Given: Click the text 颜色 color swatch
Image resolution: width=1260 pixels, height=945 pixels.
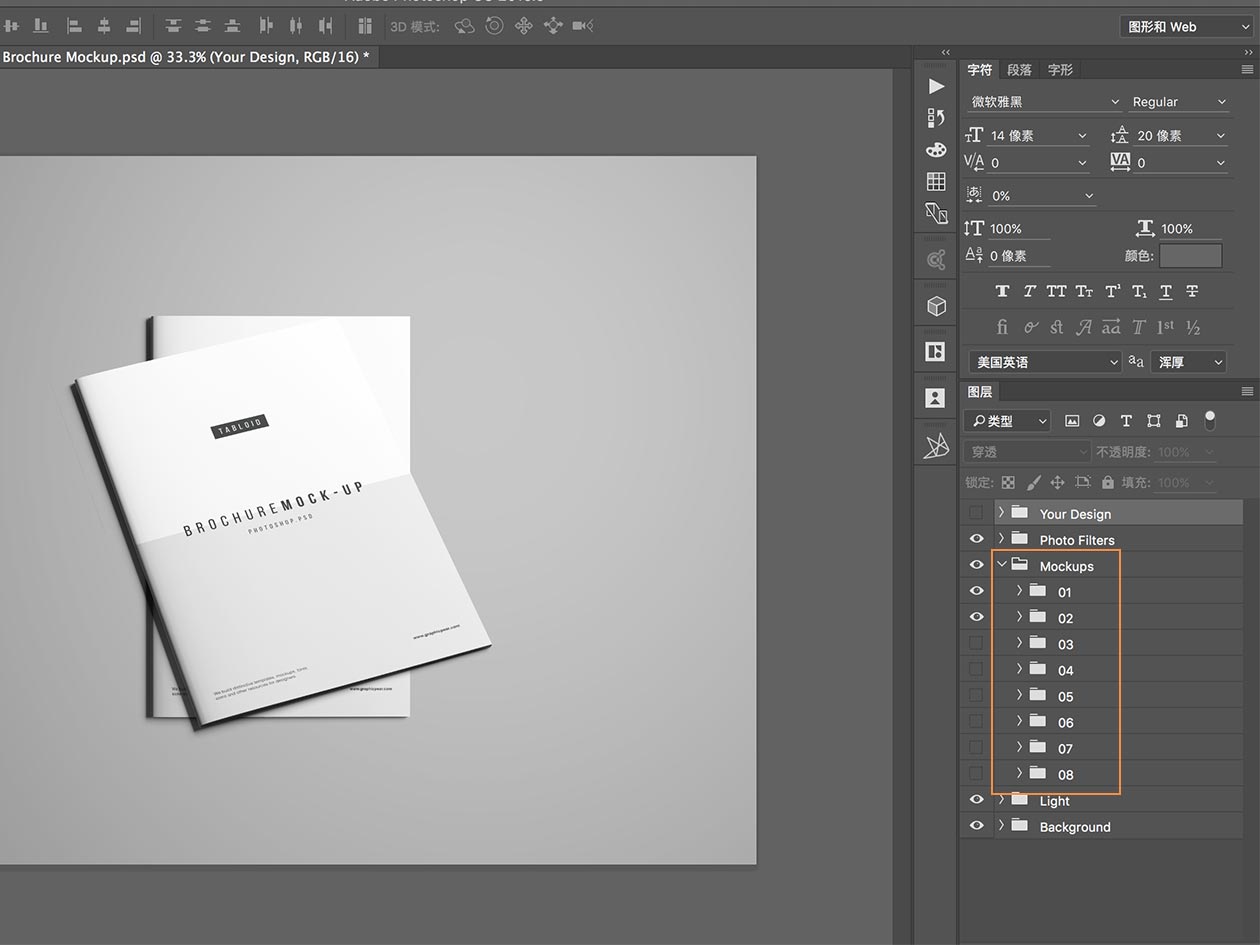Looking at the screenshot, I should (1190, 256).
